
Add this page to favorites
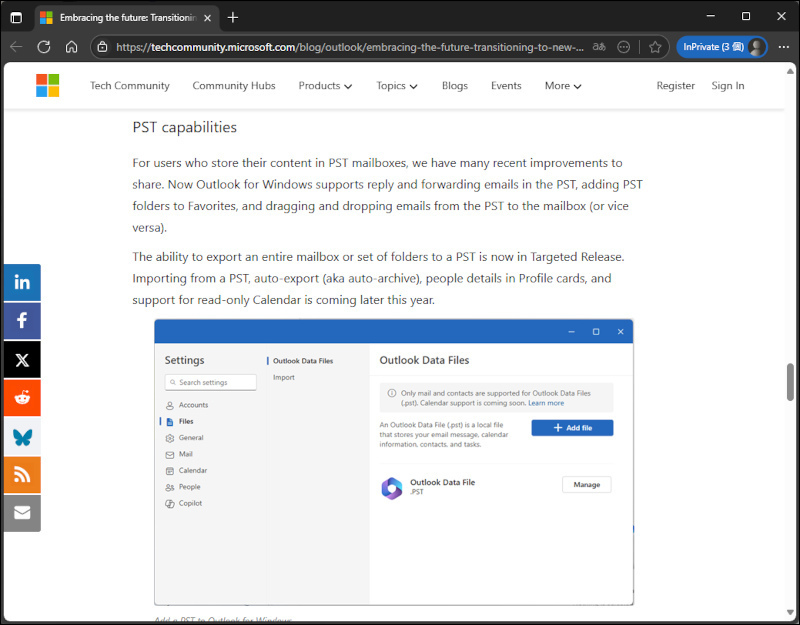coord(655,47)
